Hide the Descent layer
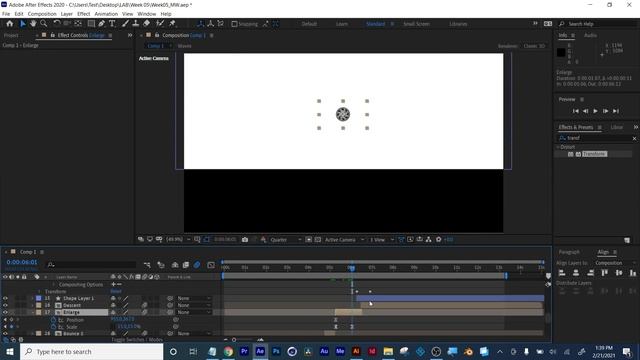 [5, 305]
